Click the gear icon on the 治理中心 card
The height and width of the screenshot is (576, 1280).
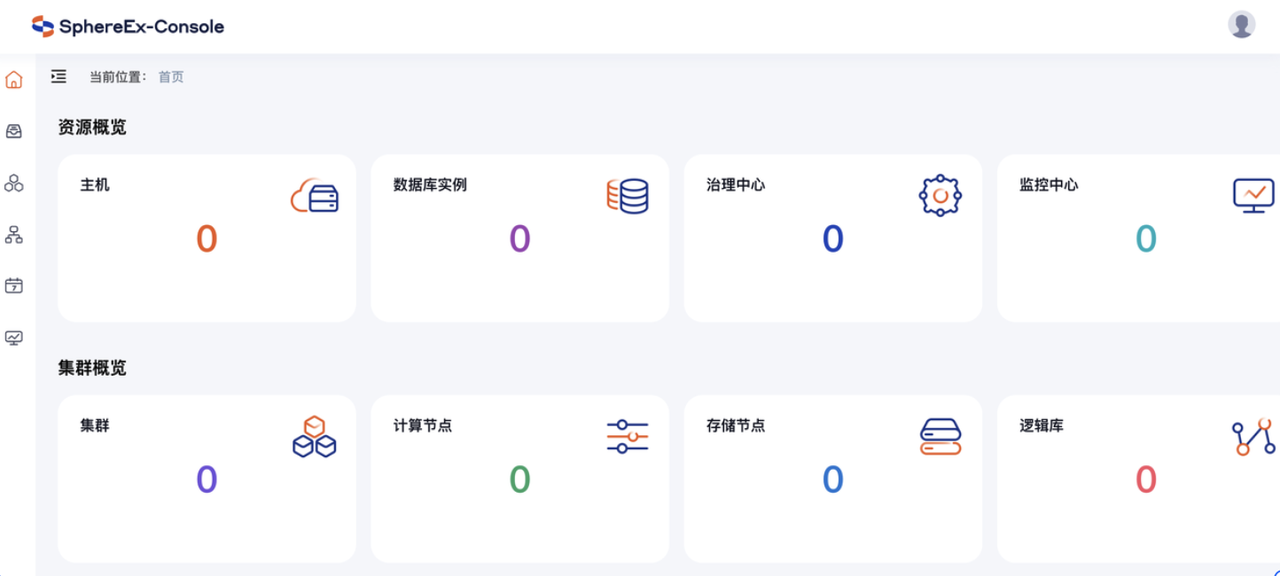tap(940, 195)
